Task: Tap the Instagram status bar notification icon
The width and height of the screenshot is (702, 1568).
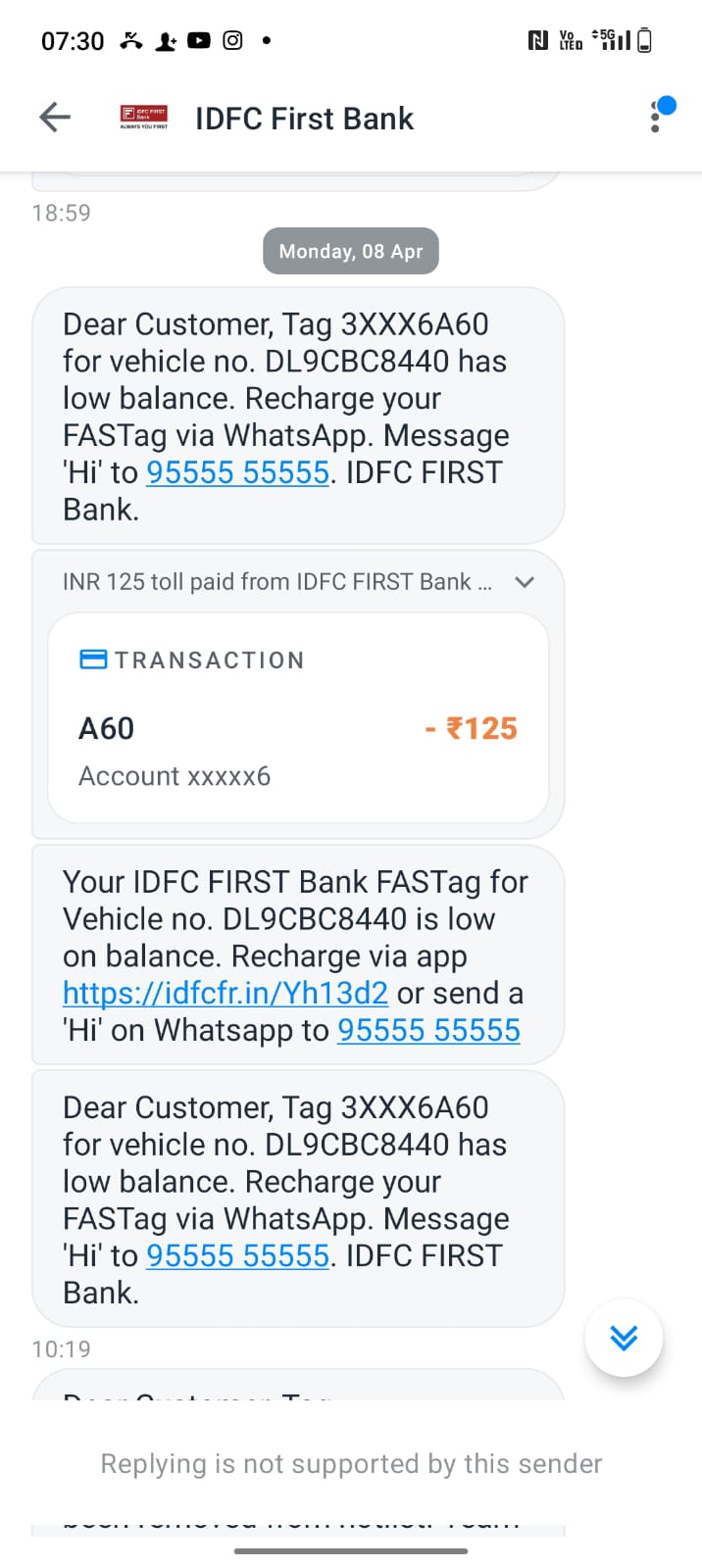Action: (x=232, y=40)
